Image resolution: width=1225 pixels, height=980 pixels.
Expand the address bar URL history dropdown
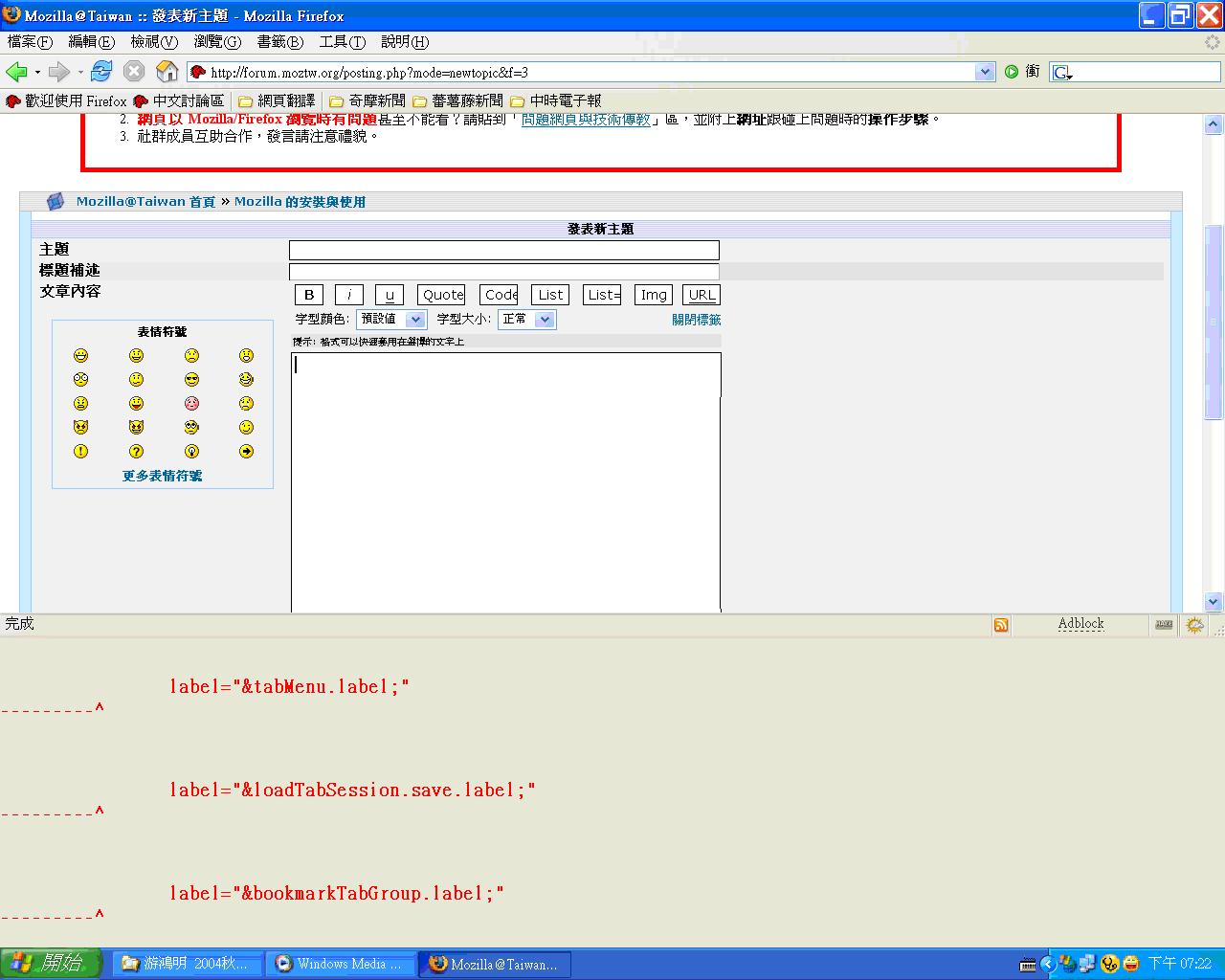[985, 72]
